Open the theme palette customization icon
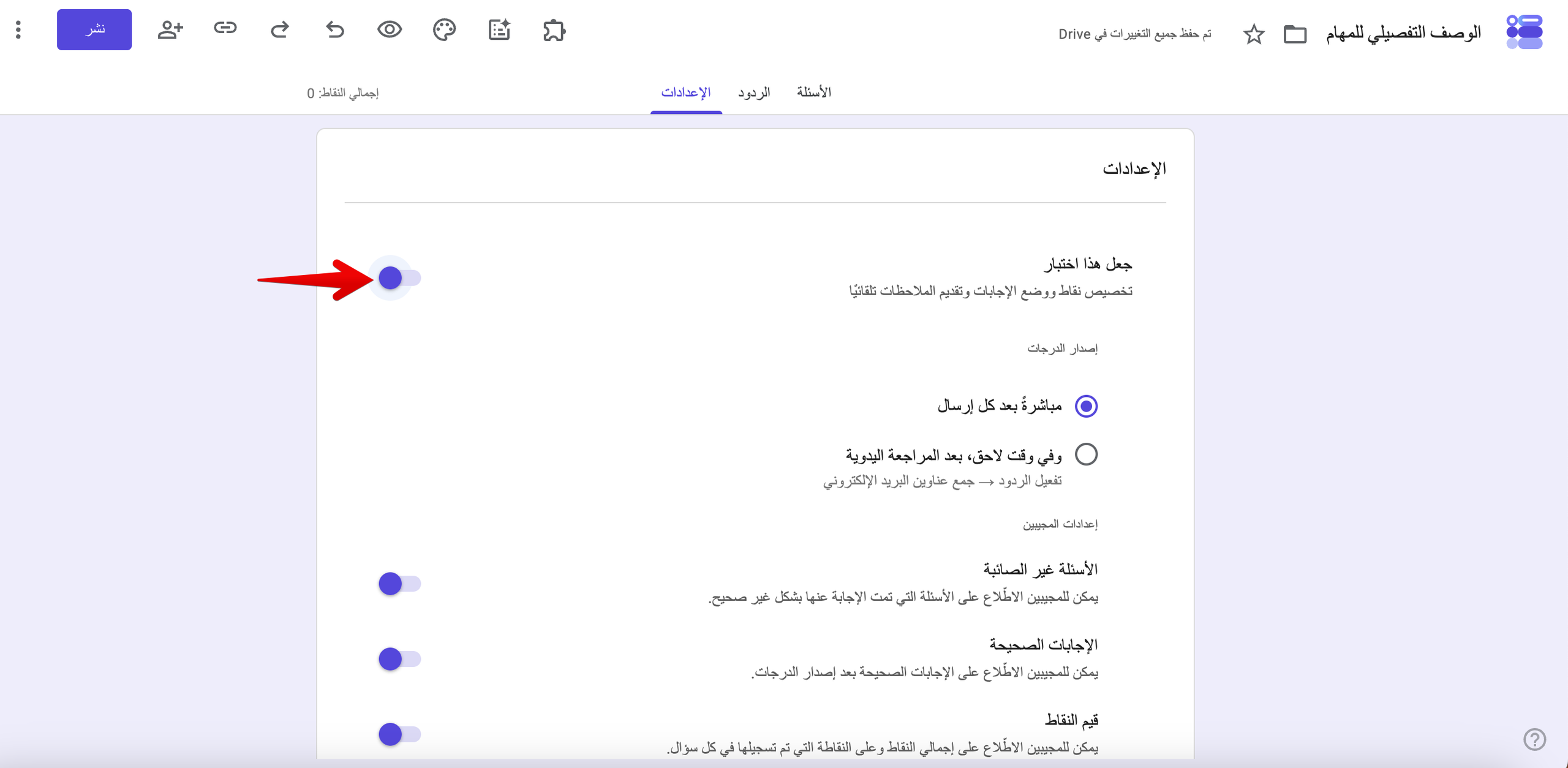Viewport: 1568px width, 768px height. pos(444,29)
